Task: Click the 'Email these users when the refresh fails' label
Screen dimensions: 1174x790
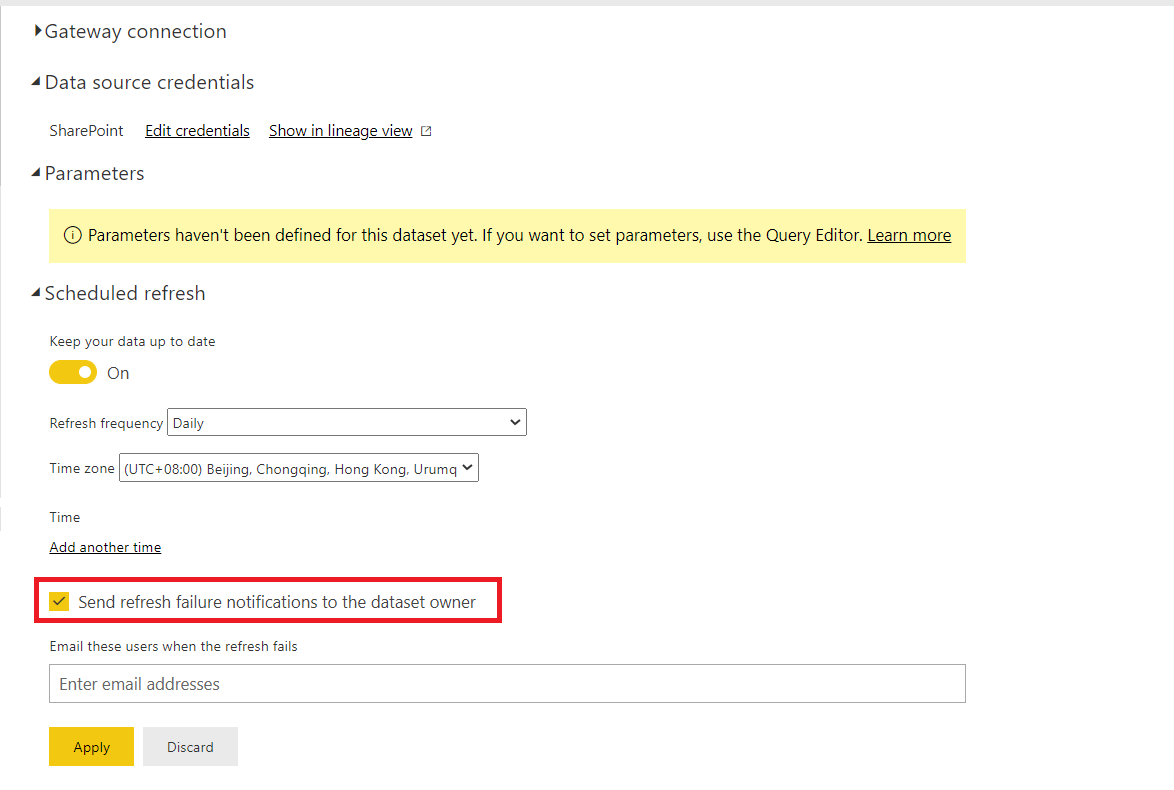Action: (x=174, y=646)
